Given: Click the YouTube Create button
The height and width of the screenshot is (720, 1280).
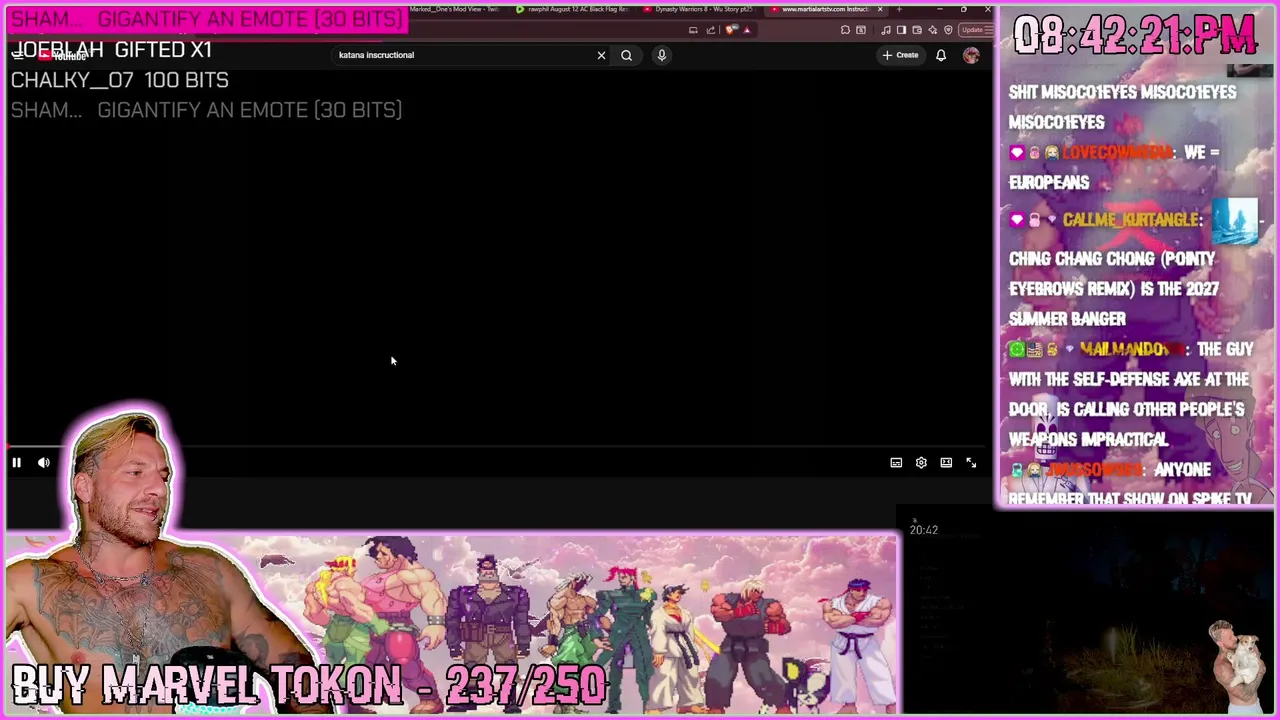Looking at the screenshot, I should tap(900, 55).
